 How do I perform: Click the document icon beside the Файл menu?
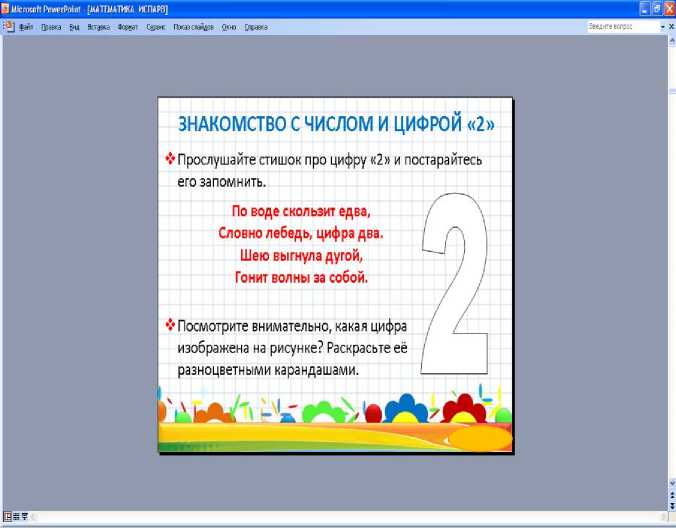tap(6, 28)
